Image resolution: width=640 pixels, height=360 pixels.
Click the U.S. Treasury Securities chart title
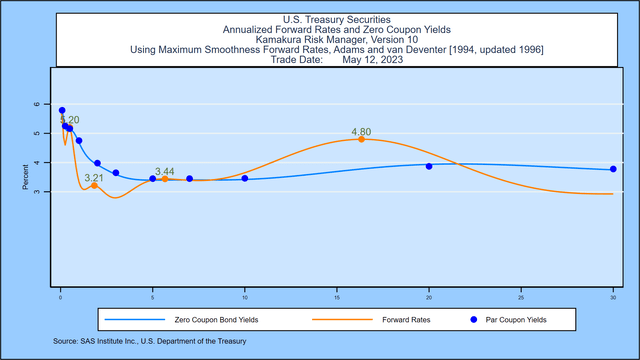[337, 20]
